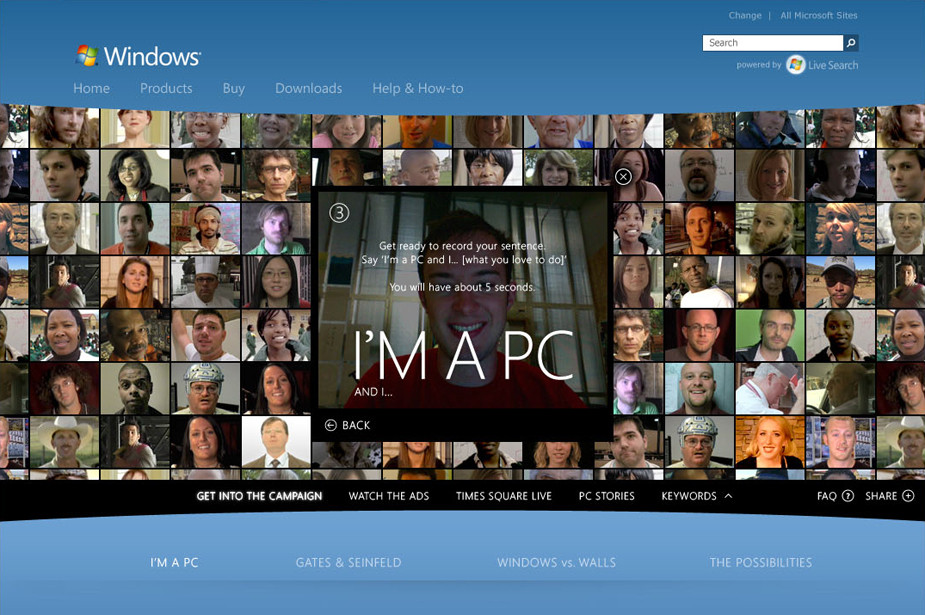Click the Live Search logo
This screenshot has width=925, height=615.
822,65
